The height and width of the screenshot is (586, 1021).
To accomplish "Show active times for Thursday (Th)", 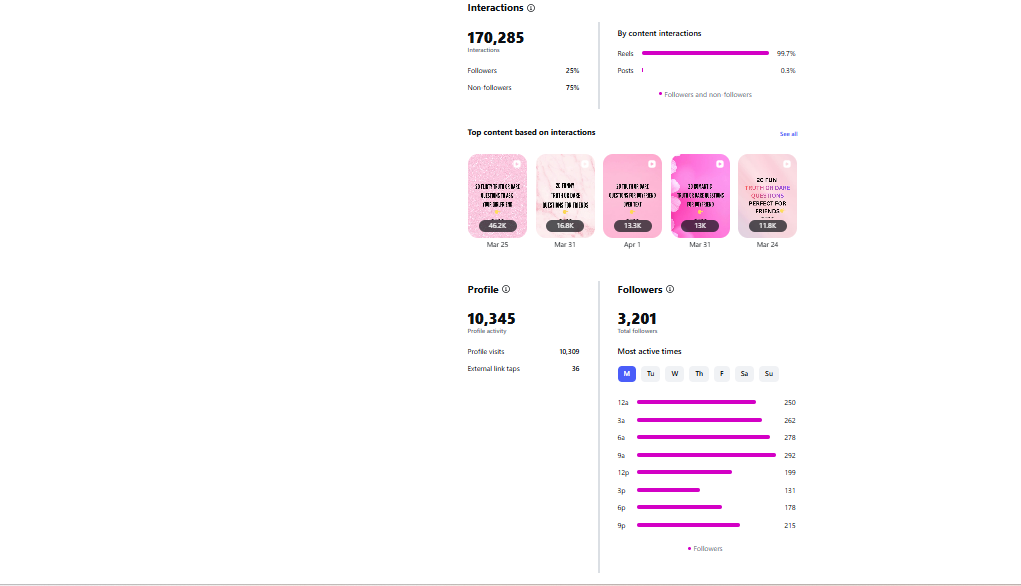I will [699, 374].
